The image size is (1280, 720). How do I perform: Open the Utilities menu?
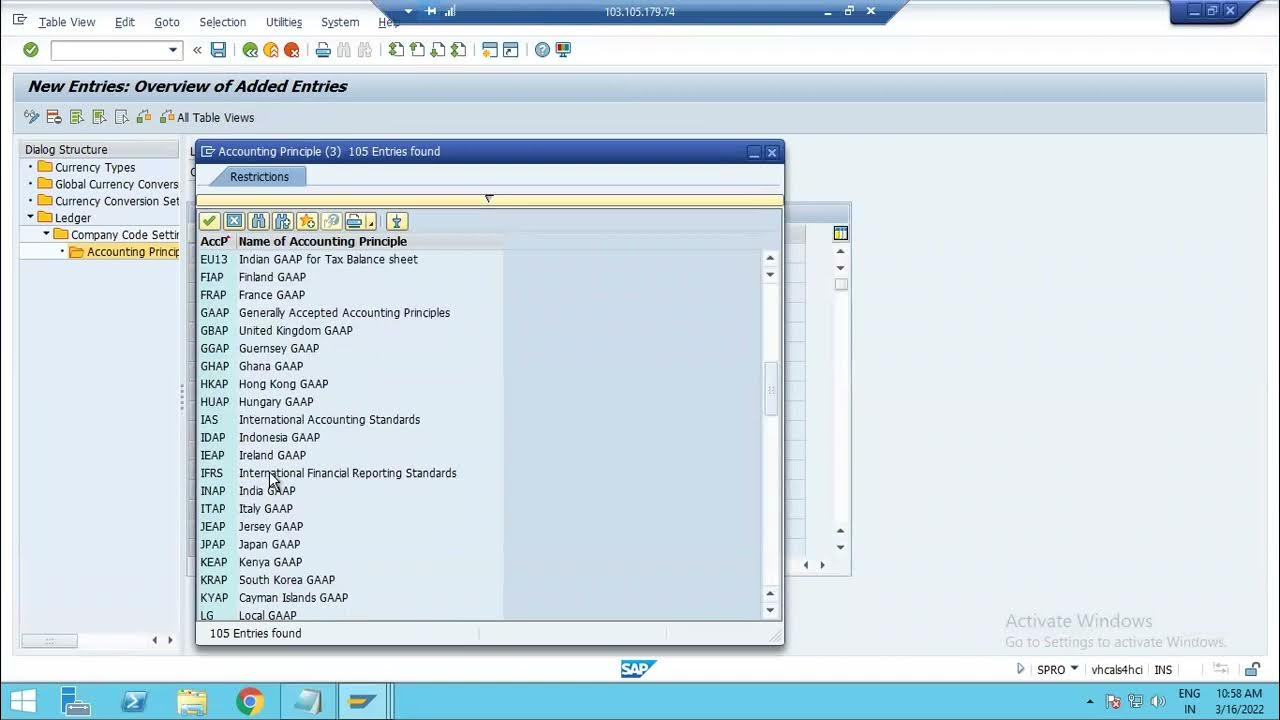284,22
